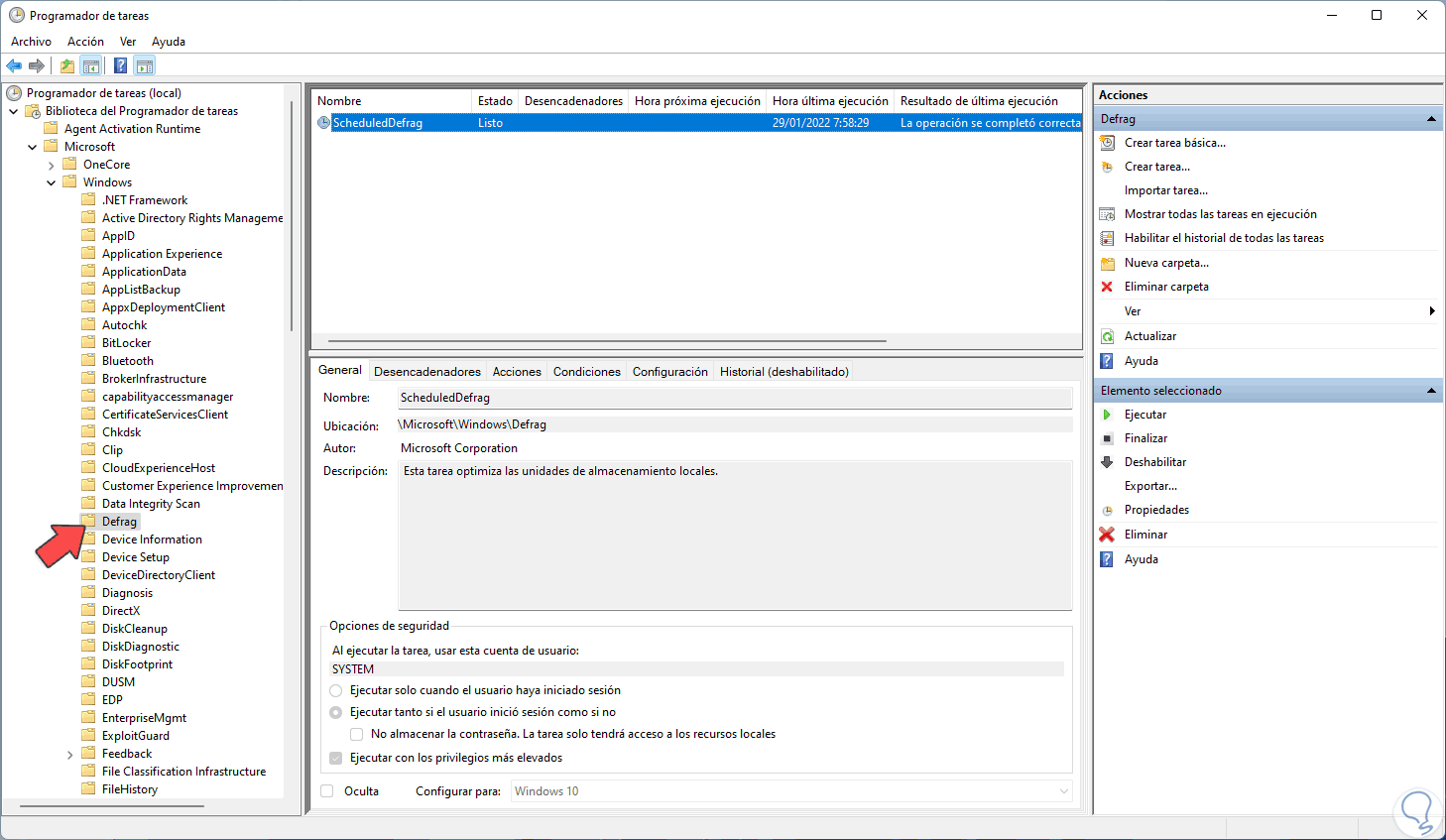Check 'No almacenar la contraseña' box
The height and width of the screenshot is (840, 1446).
tap(357, 734)
